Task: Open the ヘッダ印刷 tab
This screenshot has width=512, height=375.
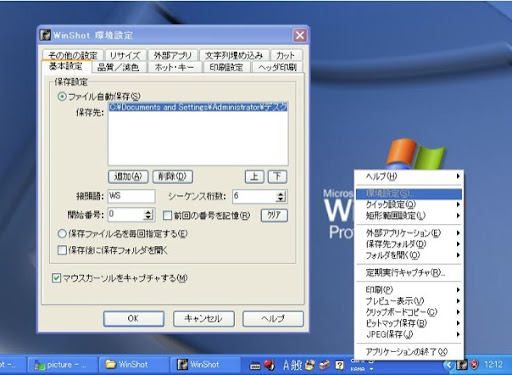Action: coord(278,67)
